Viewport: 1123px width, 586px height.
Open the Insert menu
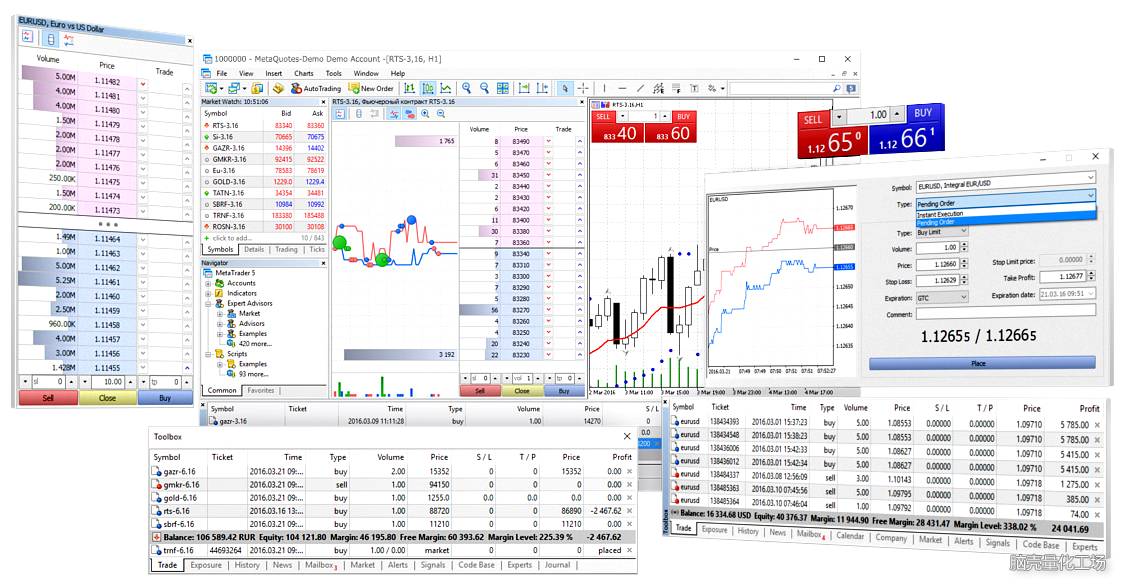[274, 73]
